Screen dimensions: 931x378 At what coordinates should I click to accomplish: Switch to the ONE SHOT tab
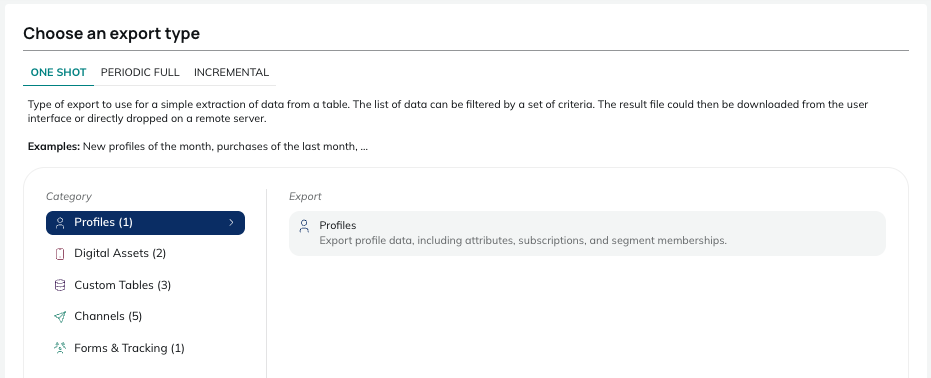click(58, 72)
